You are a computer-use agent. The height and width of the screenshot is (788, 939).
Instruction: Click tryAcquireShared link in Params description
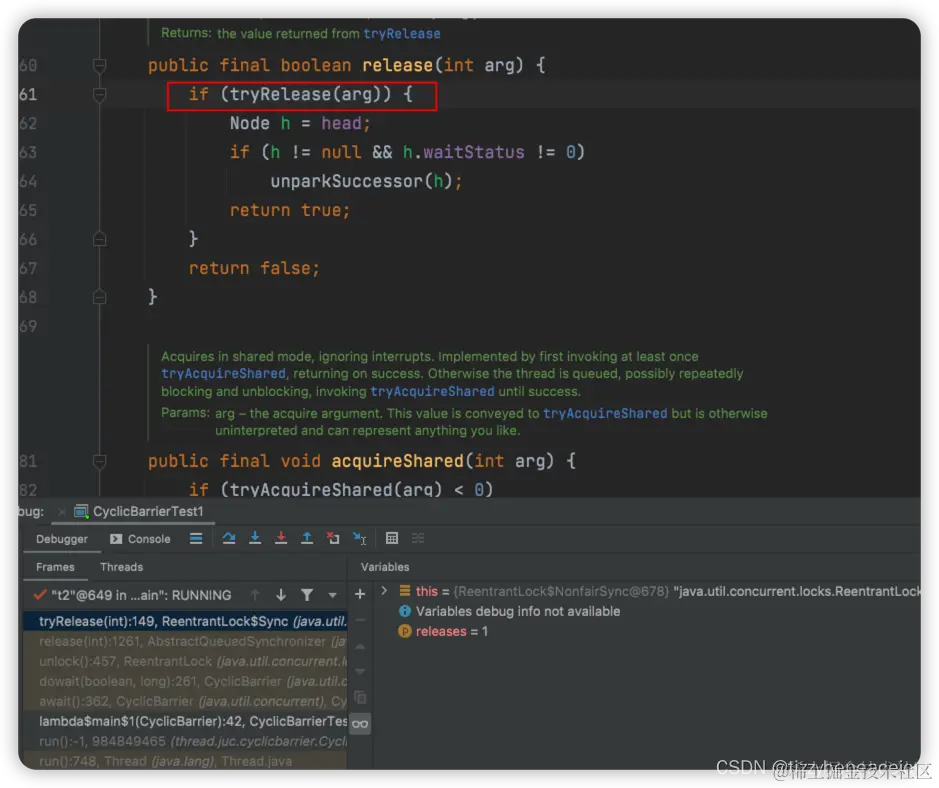tap(605, 413)
